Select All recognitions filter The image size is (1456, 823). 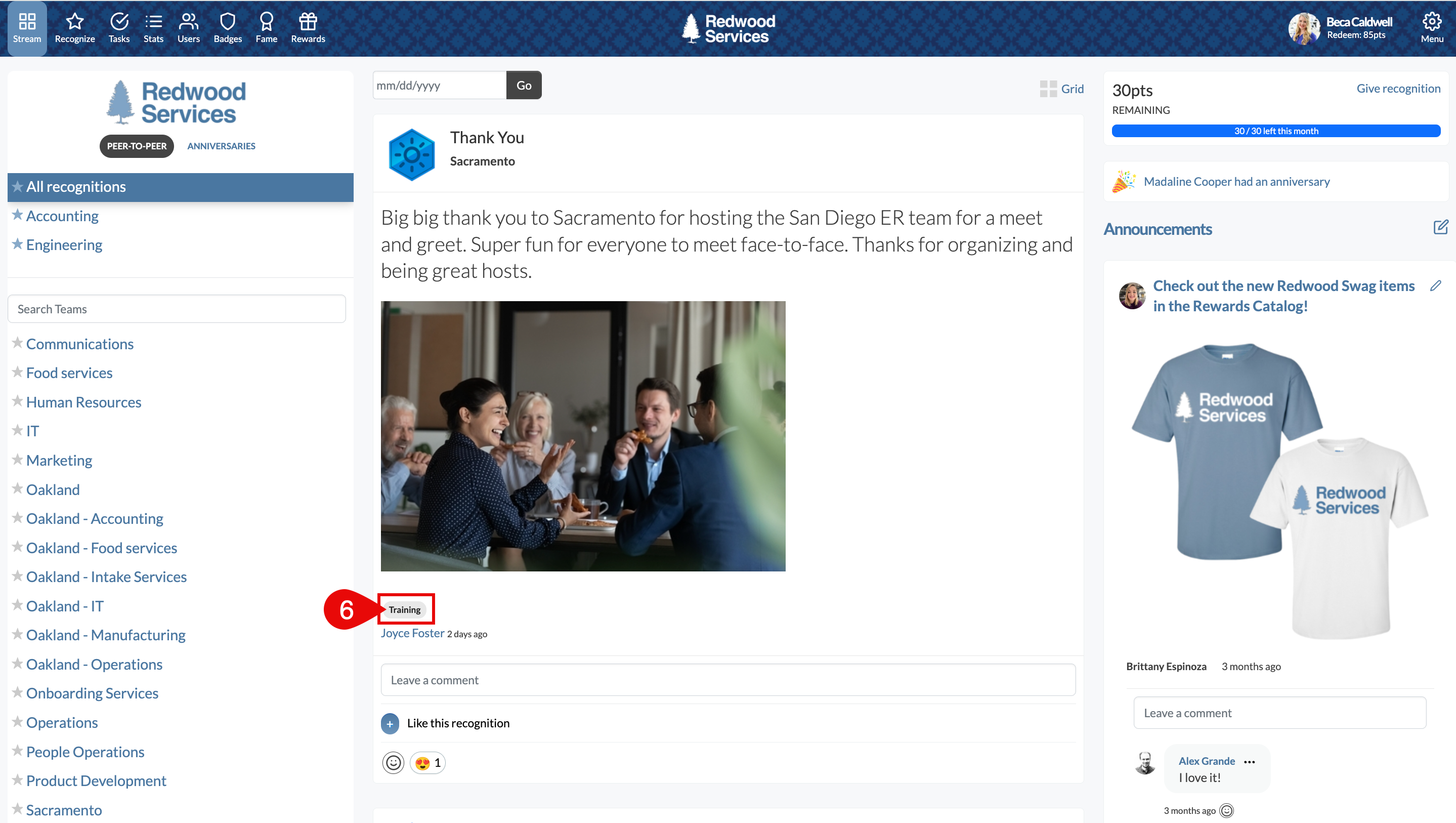[x=180, y=187]
